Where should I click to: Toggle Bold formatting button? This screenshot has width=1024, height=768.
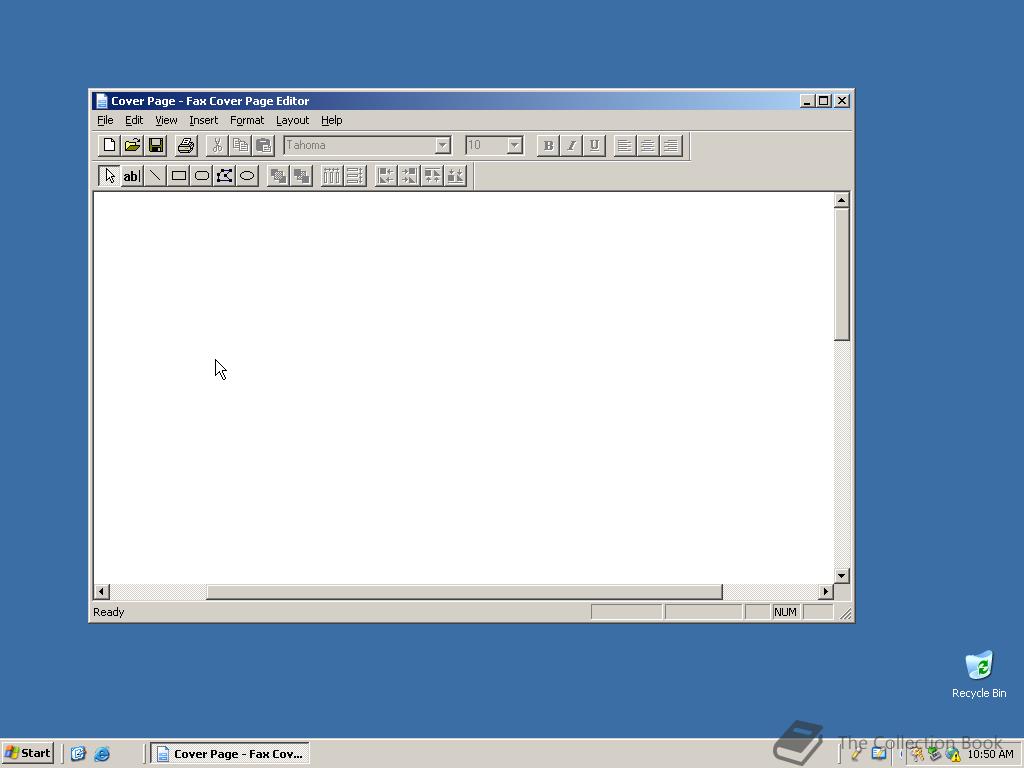click(548, 145)
